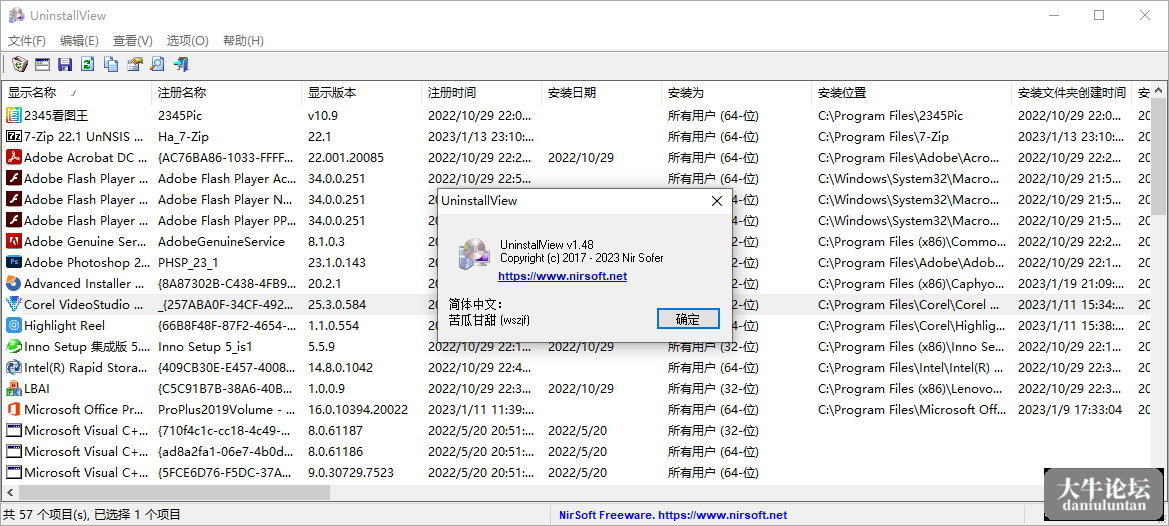The height and width of the screenshot is (526, 1169).
Task: Click the Uninstall recycle bin toolbar icon
Action: point(20,64)
